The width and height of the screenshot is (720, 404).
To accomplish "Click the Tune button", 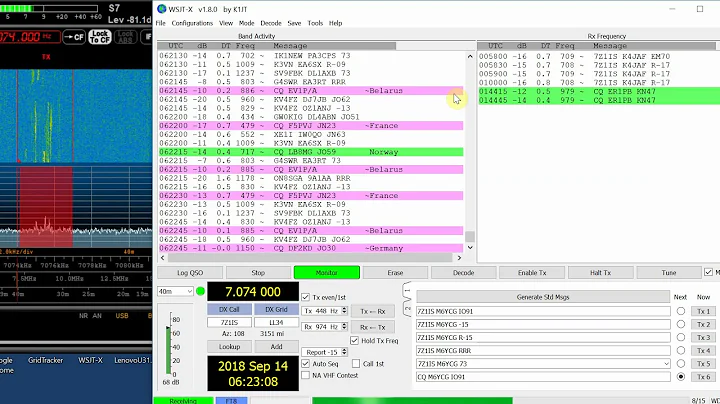I will [x=669, y=273].
